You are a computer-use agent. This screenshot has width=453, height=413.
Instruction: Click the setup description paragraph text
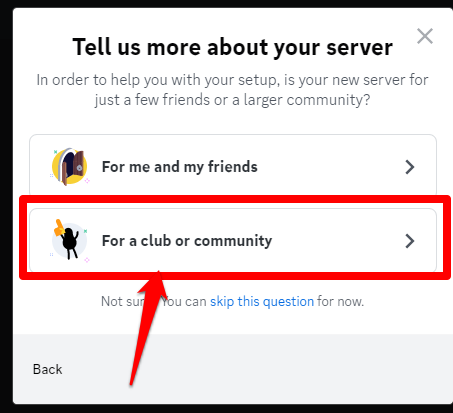pyautogui.click(x=232, y=90)
